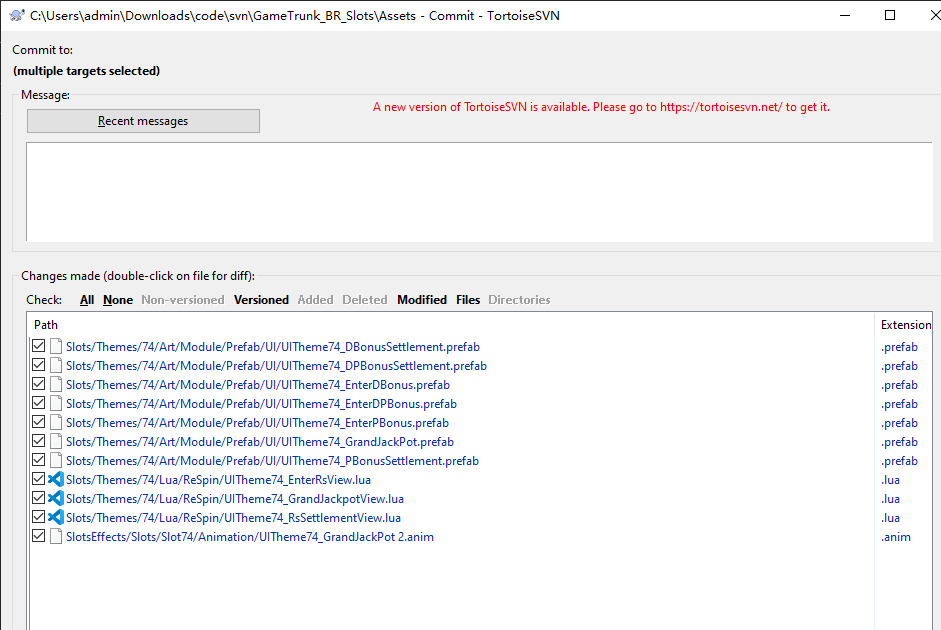Sort file list by Path column header
Image resolution: width=941 pixels, height=630 pixels.
[x=46, y=325]
